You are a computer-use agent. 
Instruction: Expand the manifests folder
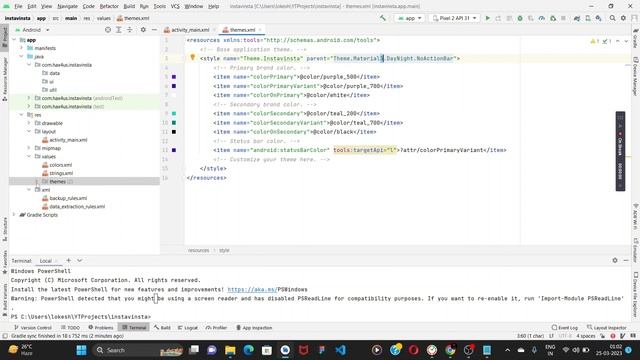pyautogui.click(x=21, y=48)
